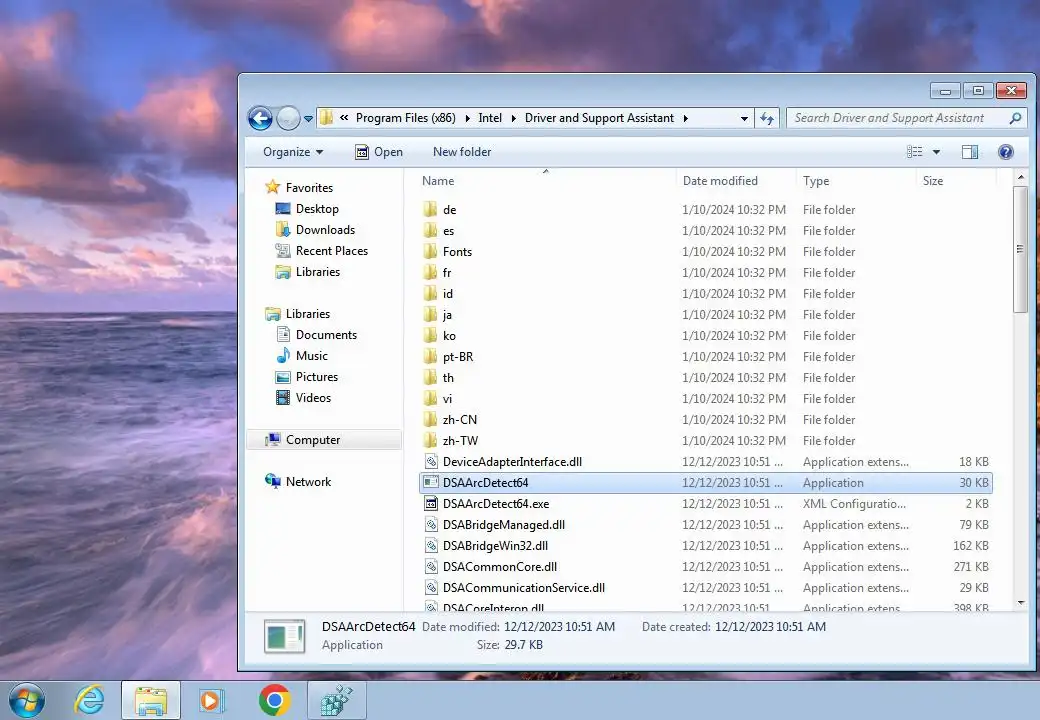Select DSABridgeWin32.dll file
This screenshot has height=720, width=1040.
pos(706,546)
